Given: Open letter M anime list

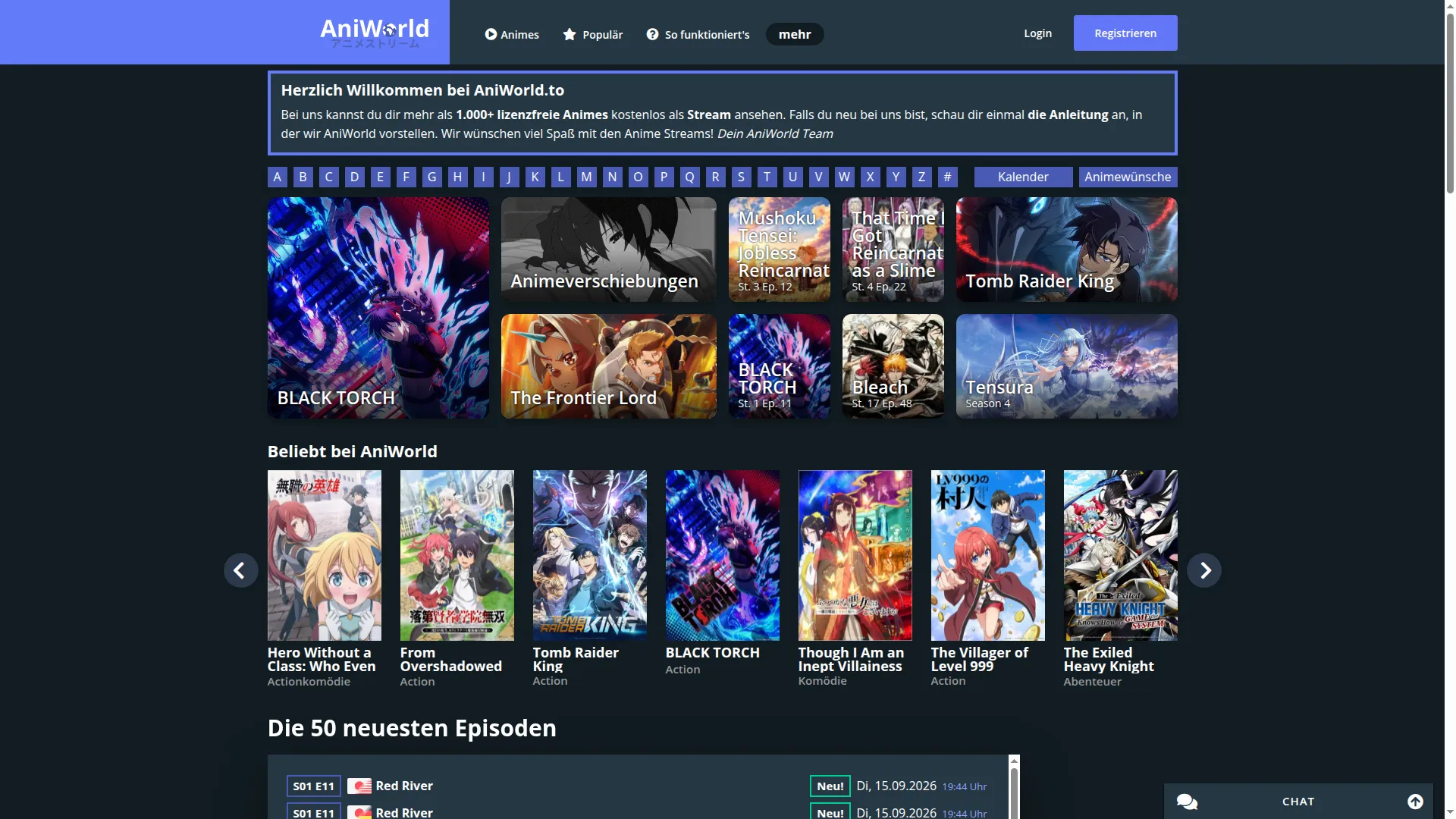Looking at the screenshot, I should click(x=587, y=177).
